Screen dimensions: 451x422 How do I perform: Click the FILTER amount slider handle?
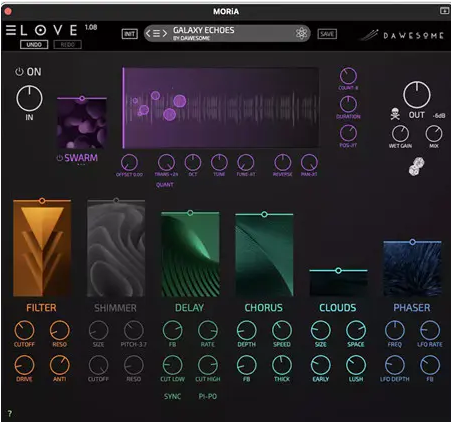(42, 201)
